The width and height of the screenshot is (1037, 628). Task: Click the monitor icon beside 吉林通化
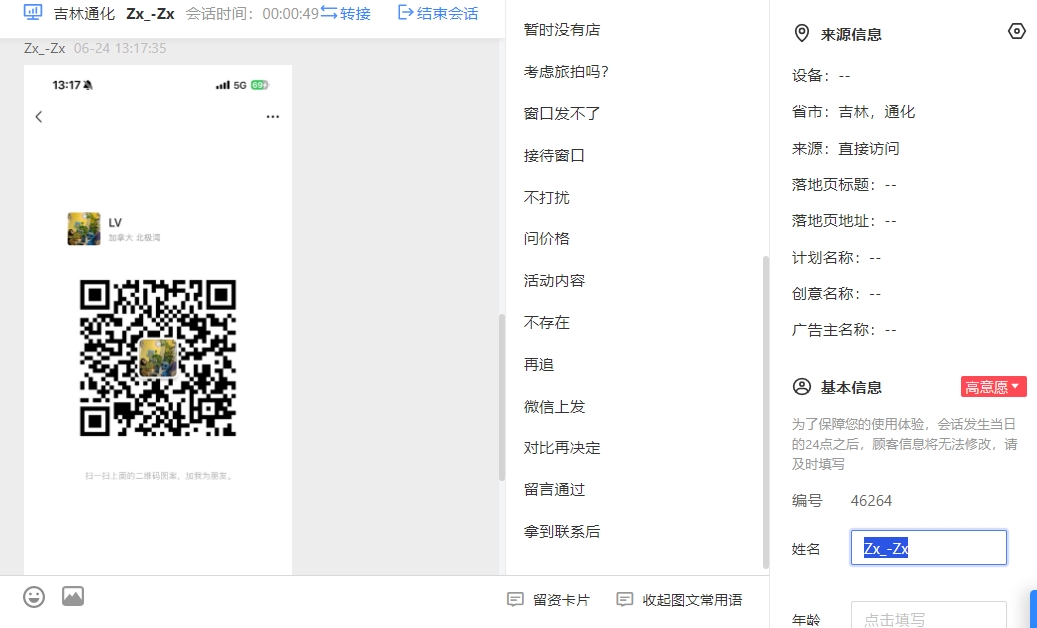(x=32, y=13)
